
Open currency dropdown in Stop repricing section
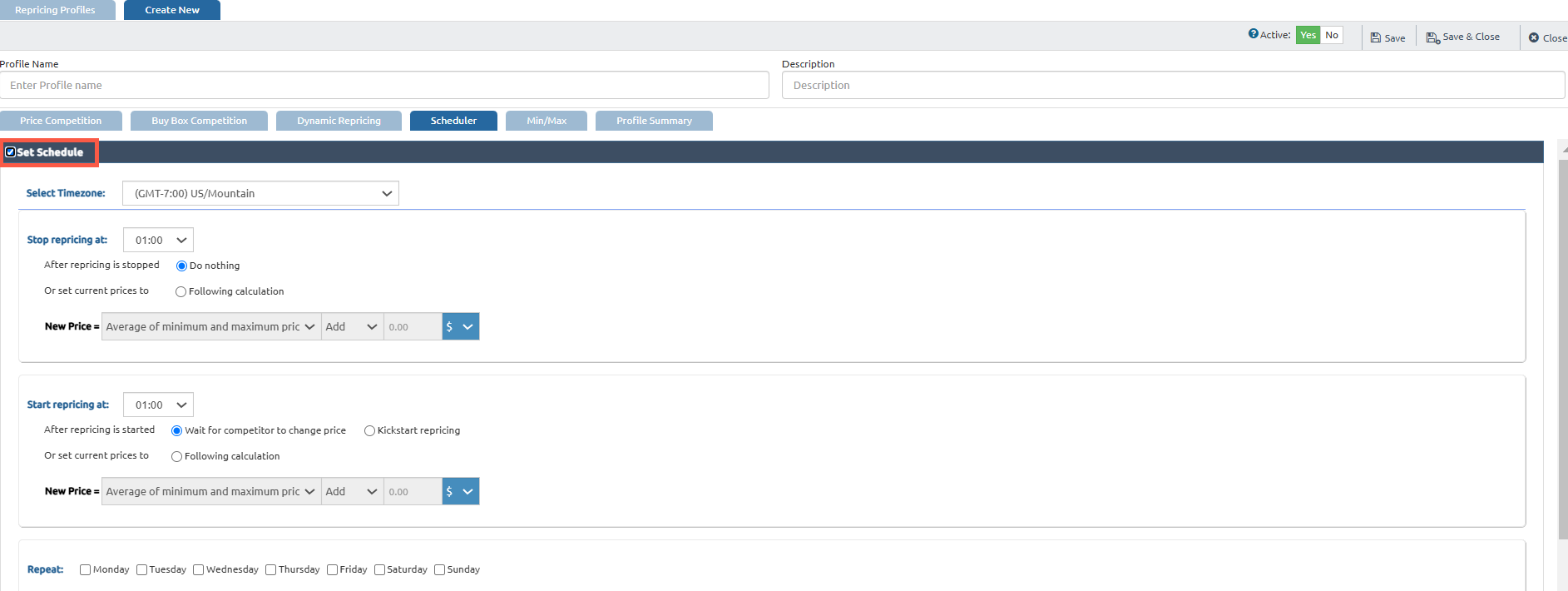click(x=461, y=326)
